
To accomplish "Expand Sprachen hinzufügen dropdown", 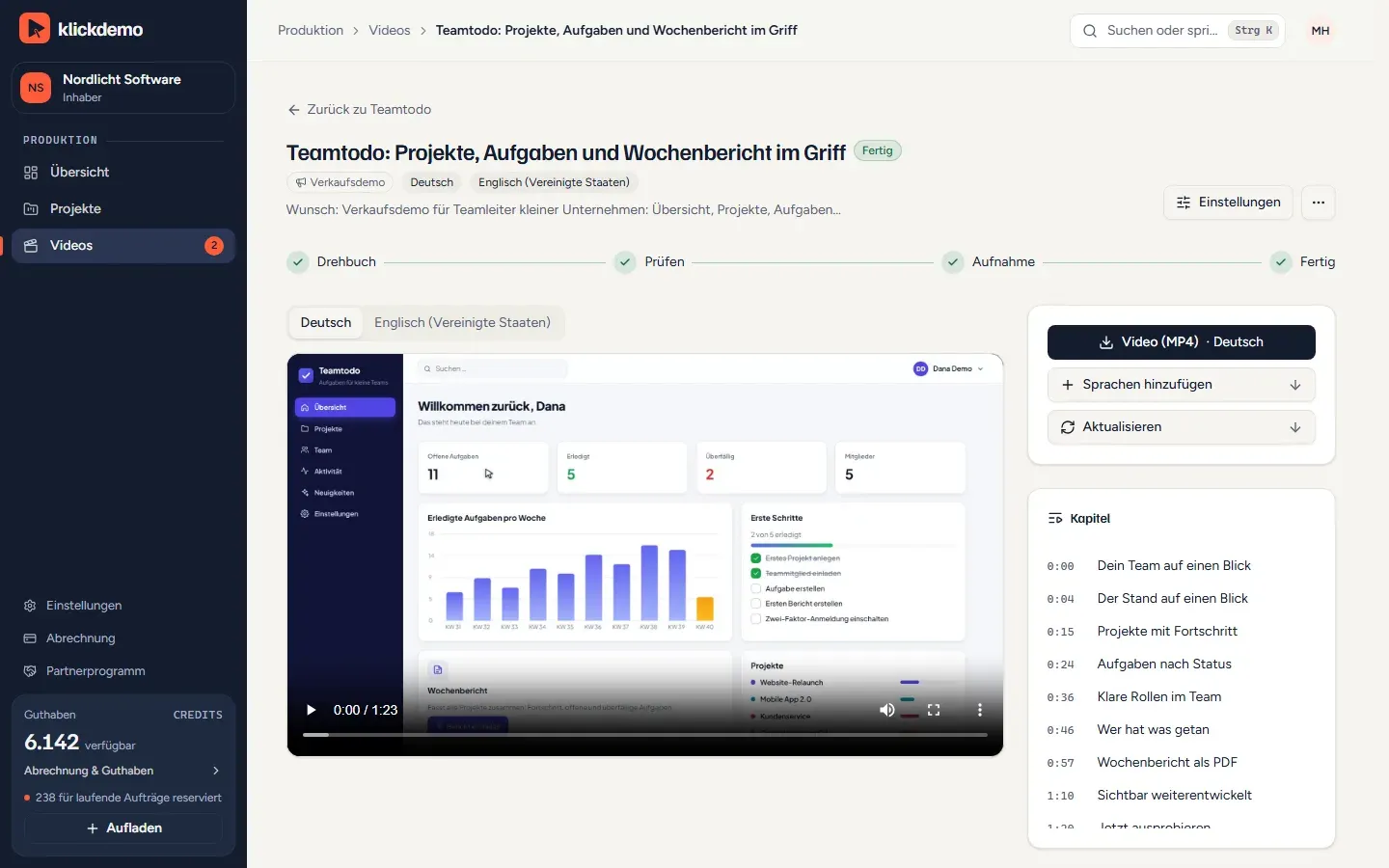I will coord(1182,385).
